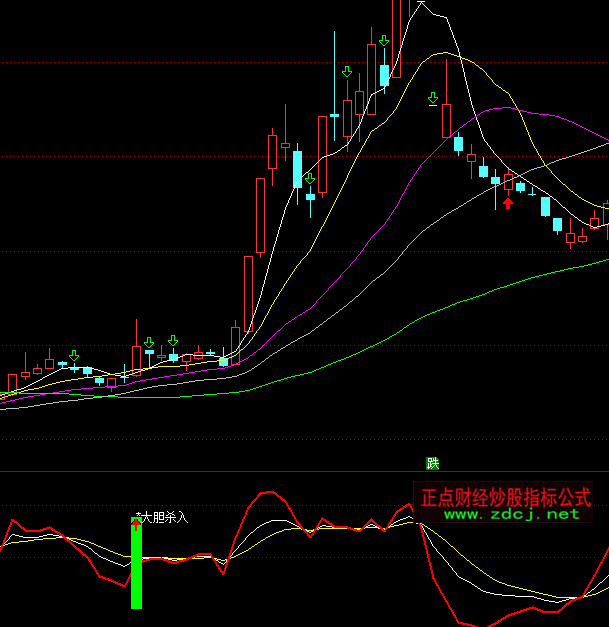
Task: Click the right of two adjacent green arrows
Action: pyautogui.click(x=173, y=342)
